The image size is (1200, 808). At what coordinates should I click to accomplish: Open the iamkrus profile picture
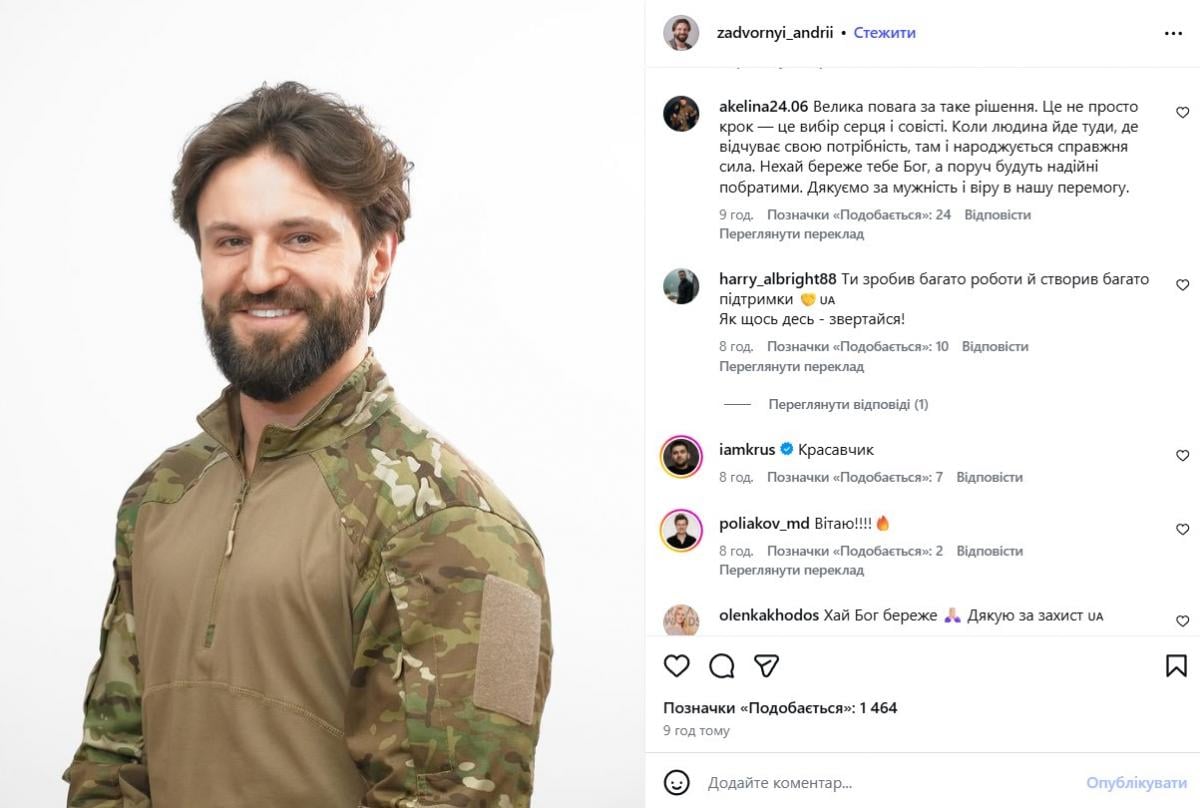(681, 456)
